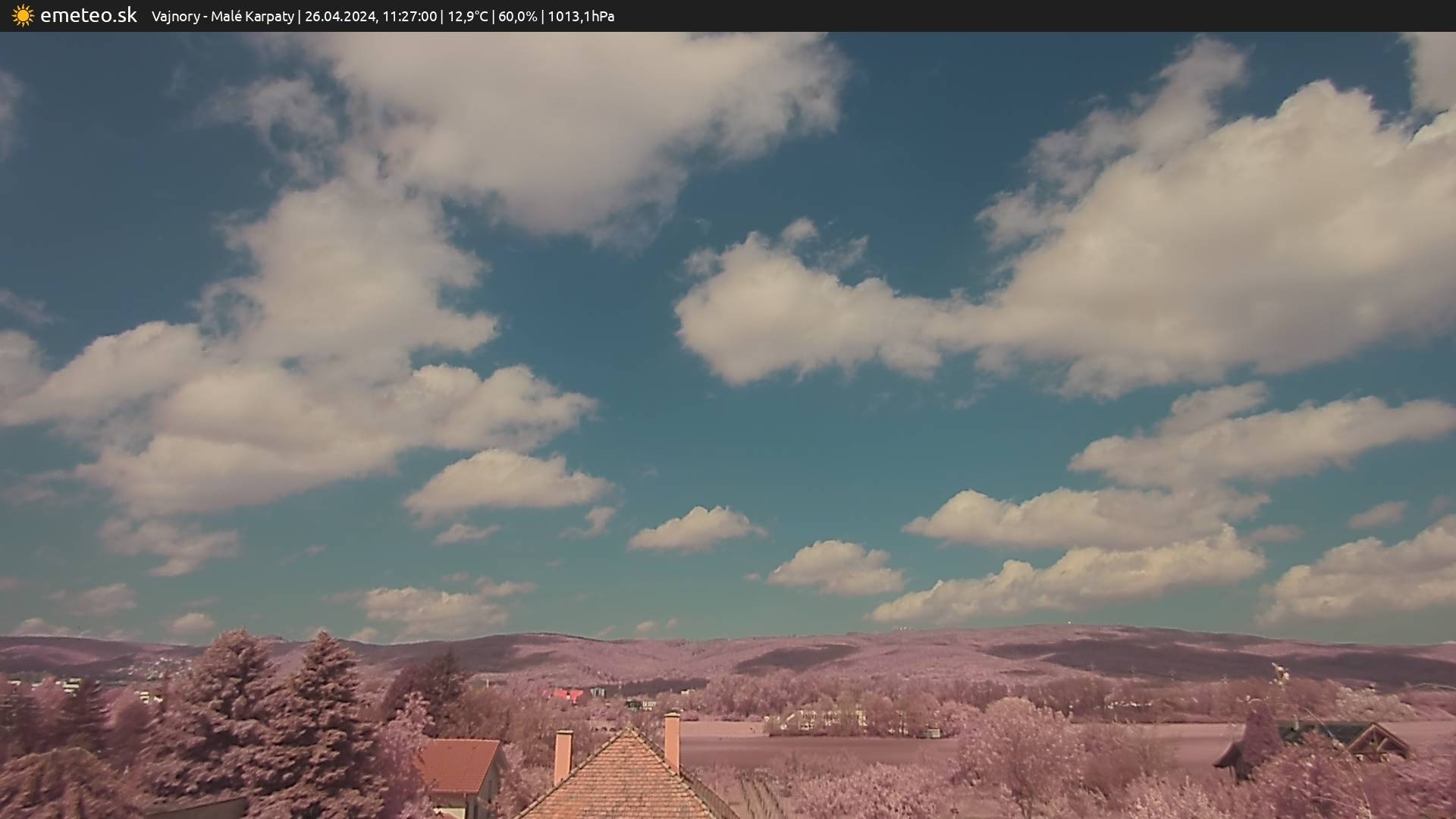Click the sun logo icon
This screenshot has height=819, width=1456.
coord(23,16)
